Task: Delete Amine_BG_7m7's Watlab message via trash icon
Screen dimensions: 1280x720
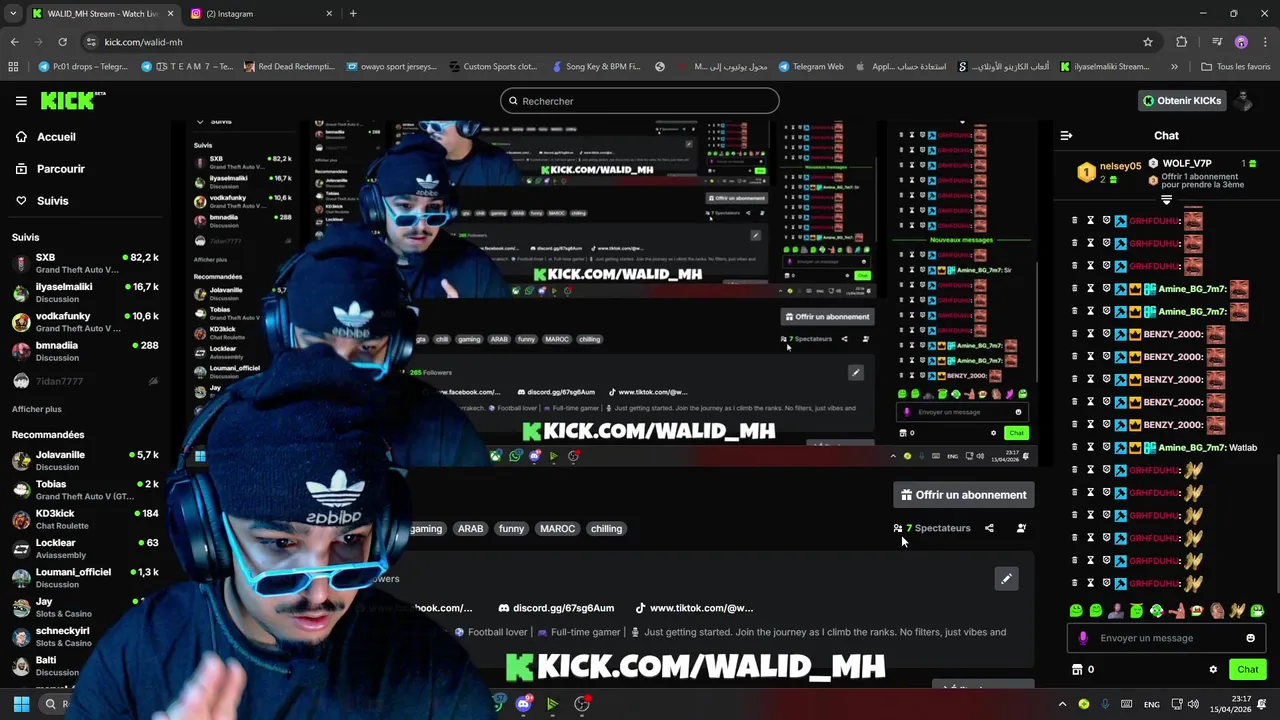Action: [x=1075, y=447]
